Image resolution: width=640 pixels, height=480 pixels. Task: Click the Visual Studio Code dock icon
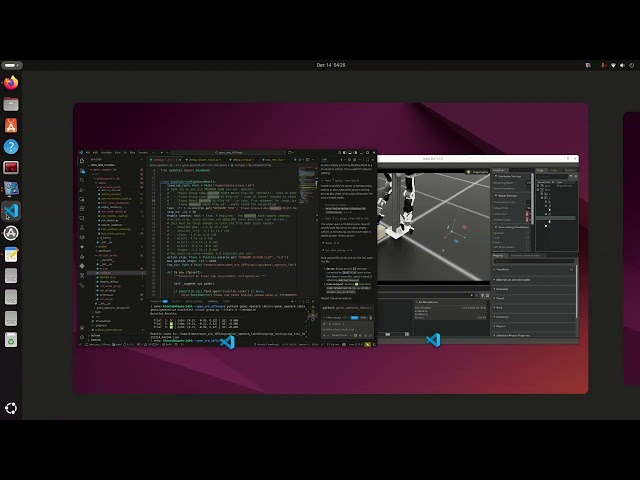[x=11, y=211]
